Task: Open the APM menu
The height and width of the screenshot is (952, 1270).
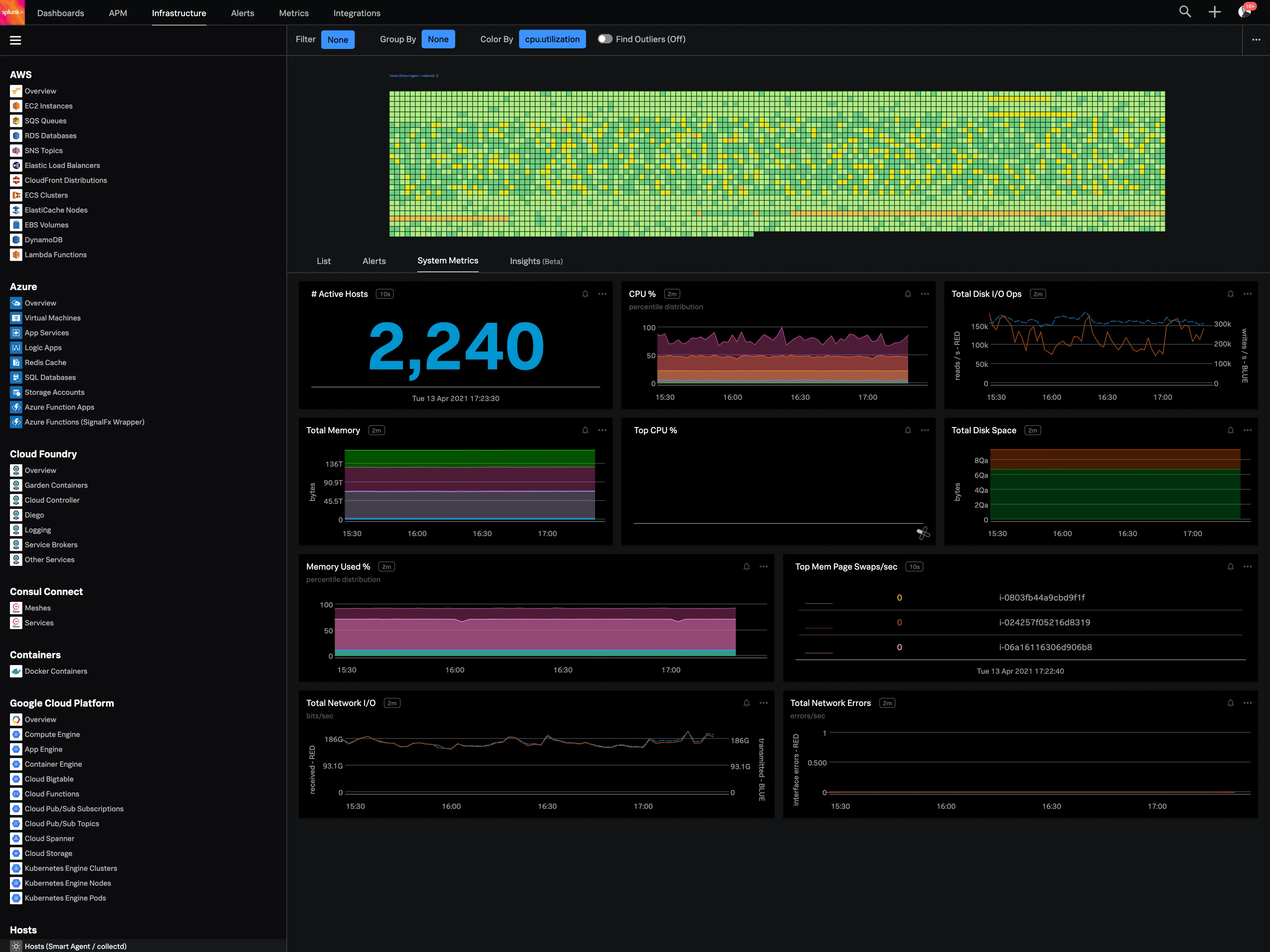Action: tap(118, 13)
